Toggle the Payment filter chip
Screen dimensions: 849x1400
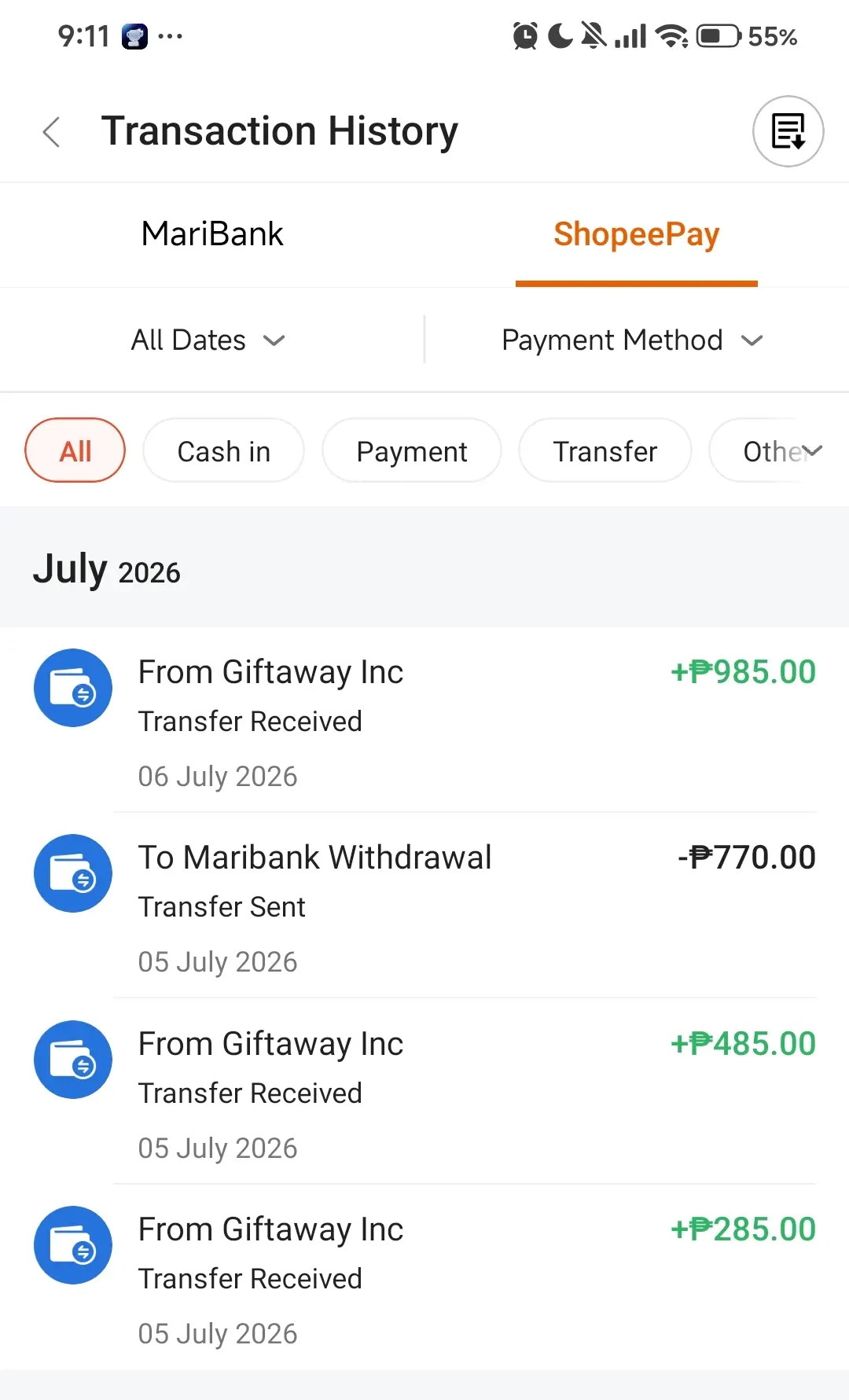412,450
